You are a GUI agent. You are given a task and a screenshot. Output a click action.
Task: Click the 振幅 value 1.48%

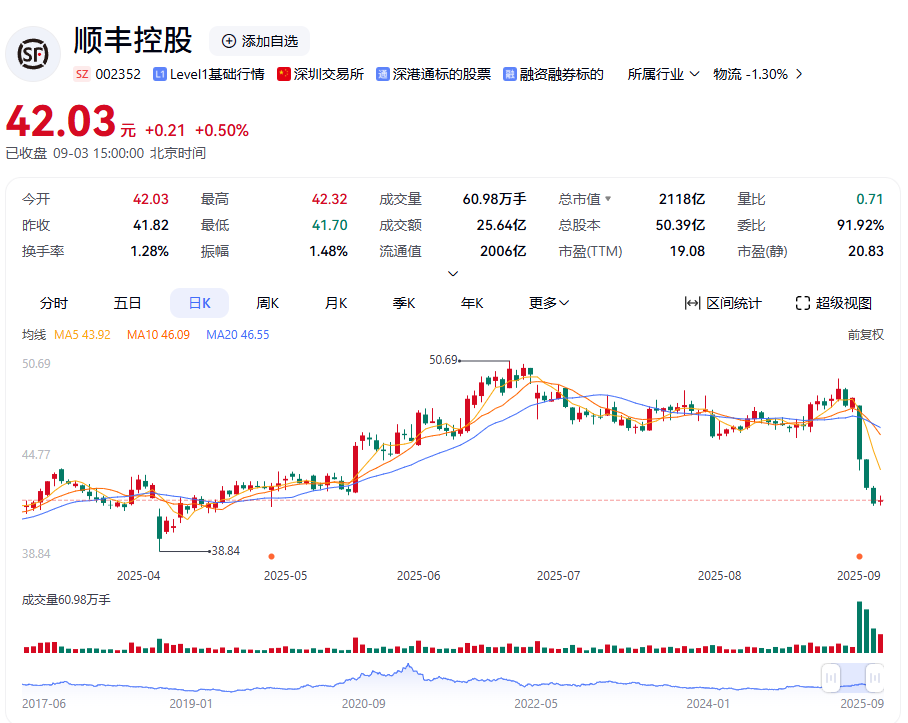(x=328, y=251)
